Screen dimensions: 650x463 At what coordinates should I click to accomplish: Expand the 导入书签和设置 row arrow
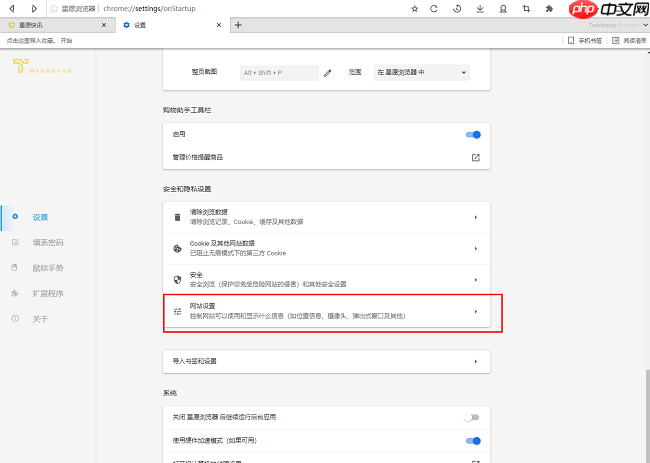pyautogui.click(x=476, y=361)
